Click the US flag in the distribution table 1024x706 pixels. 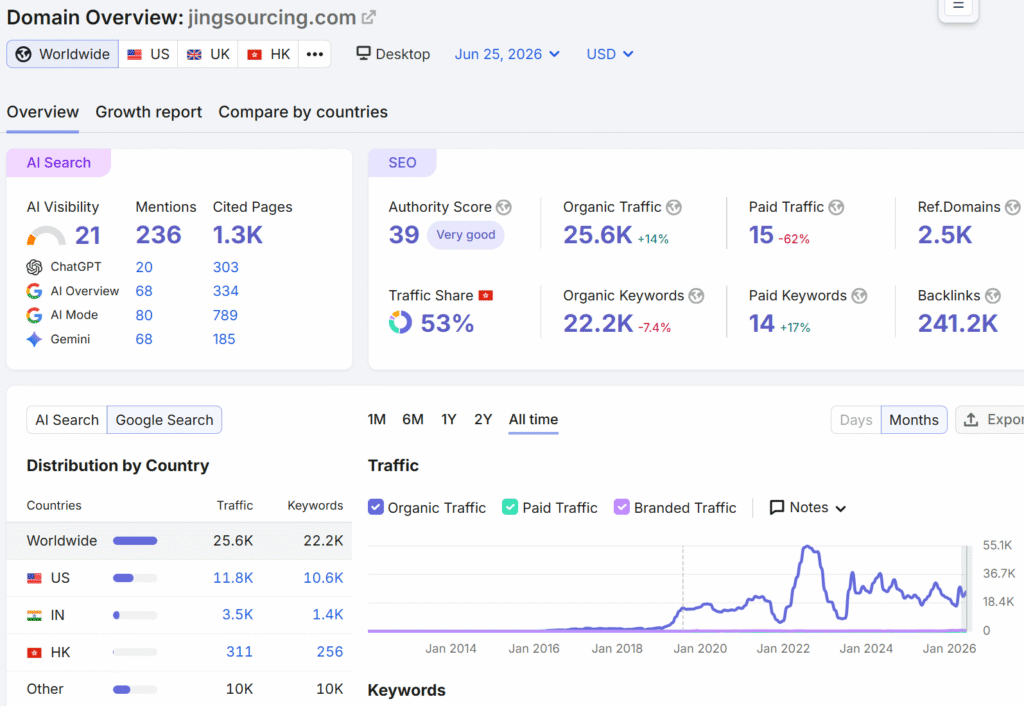34,578
